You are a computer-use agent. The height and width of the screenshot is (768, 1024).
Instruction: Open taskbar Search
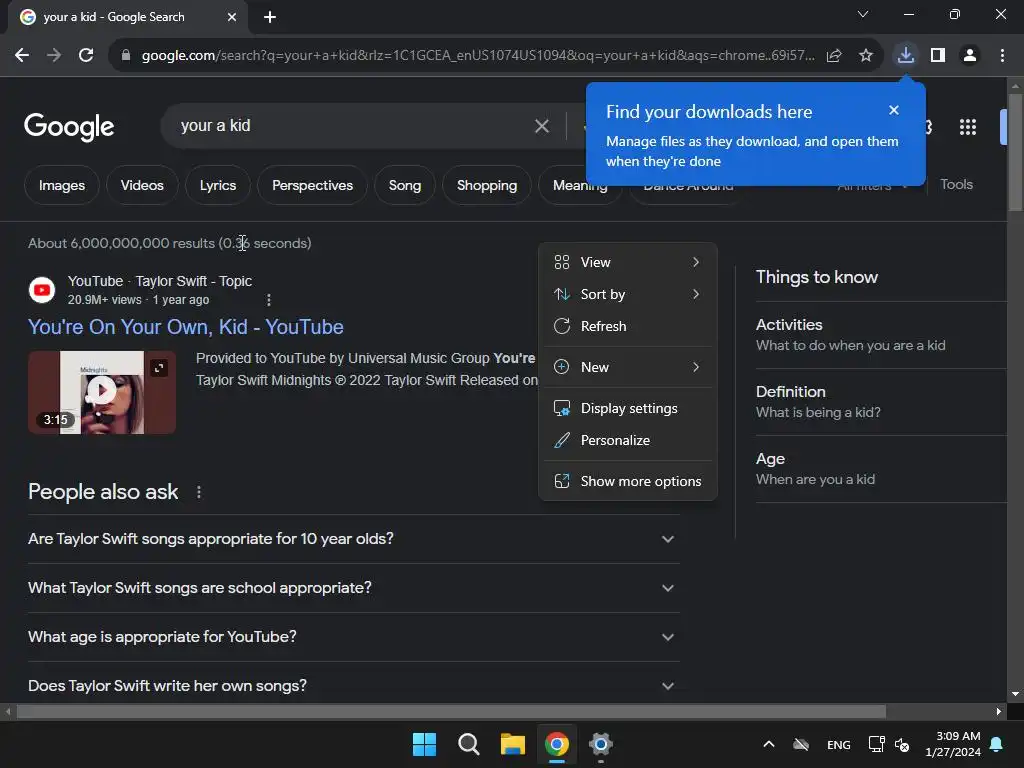click(x=468, y=744)
